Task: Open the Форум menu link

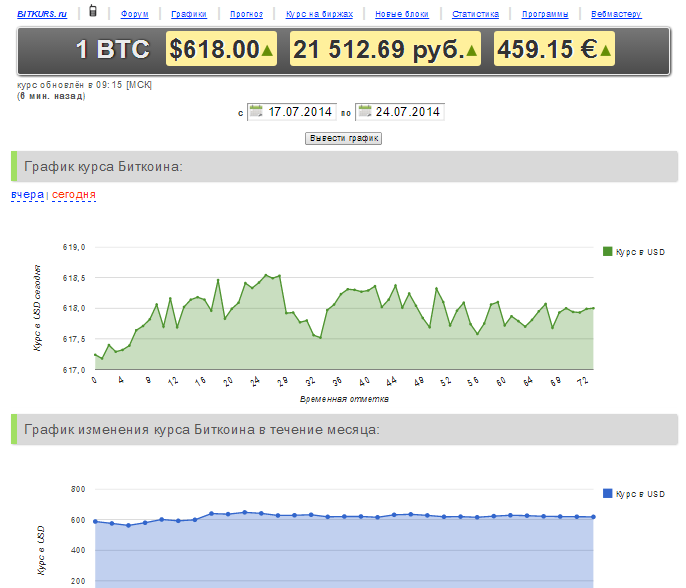Action: pos(134,14)
